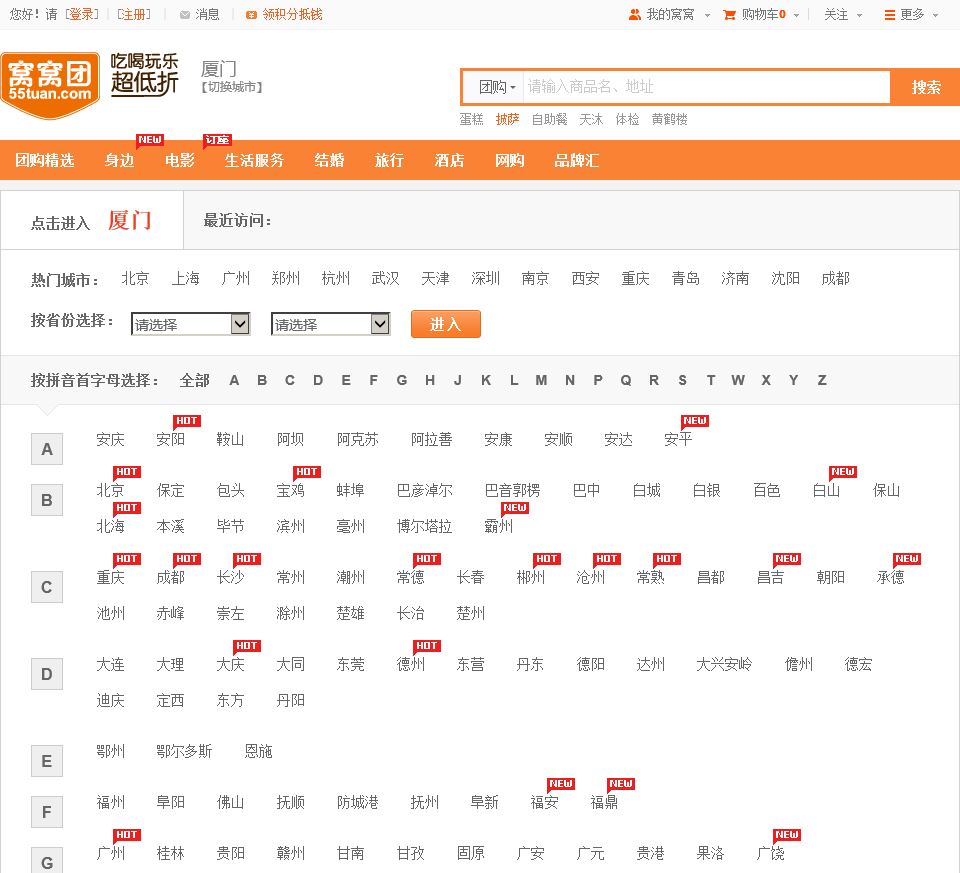Screen dimensions: 960x873
Task: Open the 网购 nav tab
Action: (509, 160)
